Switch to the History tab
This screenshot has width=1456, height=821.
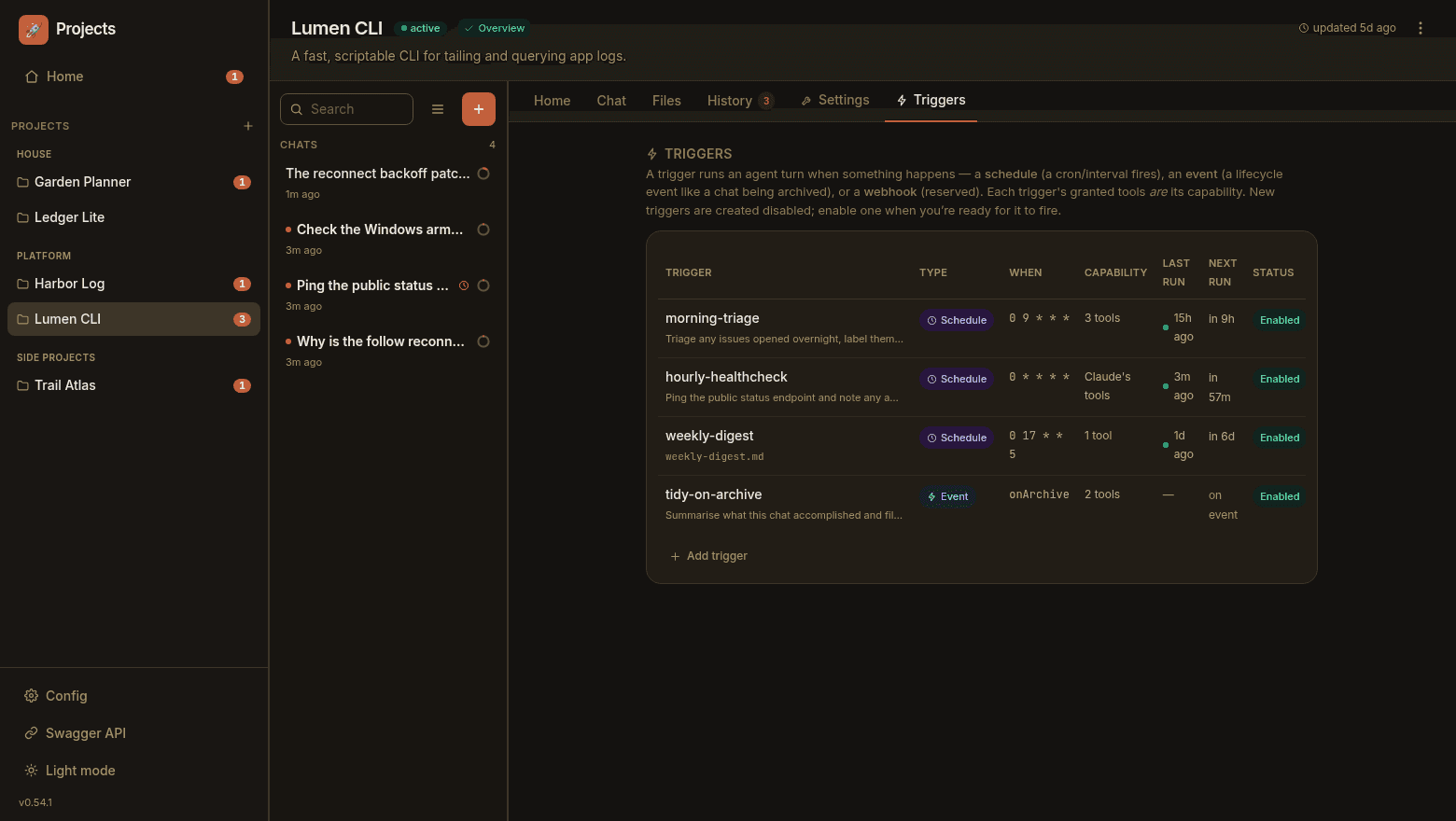pyautogui.click(x=740, y=101)
